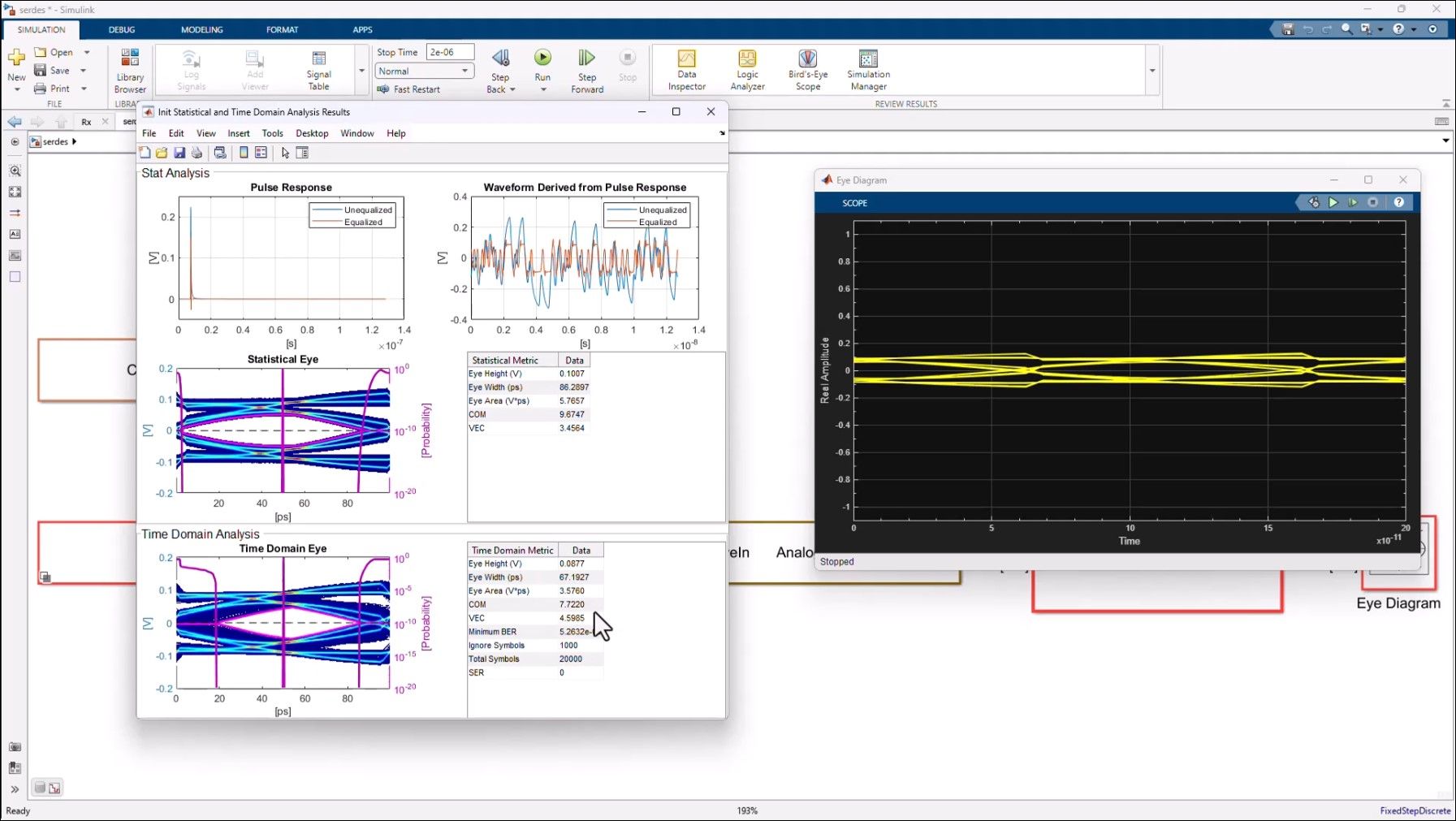Toggle the model browser at bottom left

tap(39, 787)
